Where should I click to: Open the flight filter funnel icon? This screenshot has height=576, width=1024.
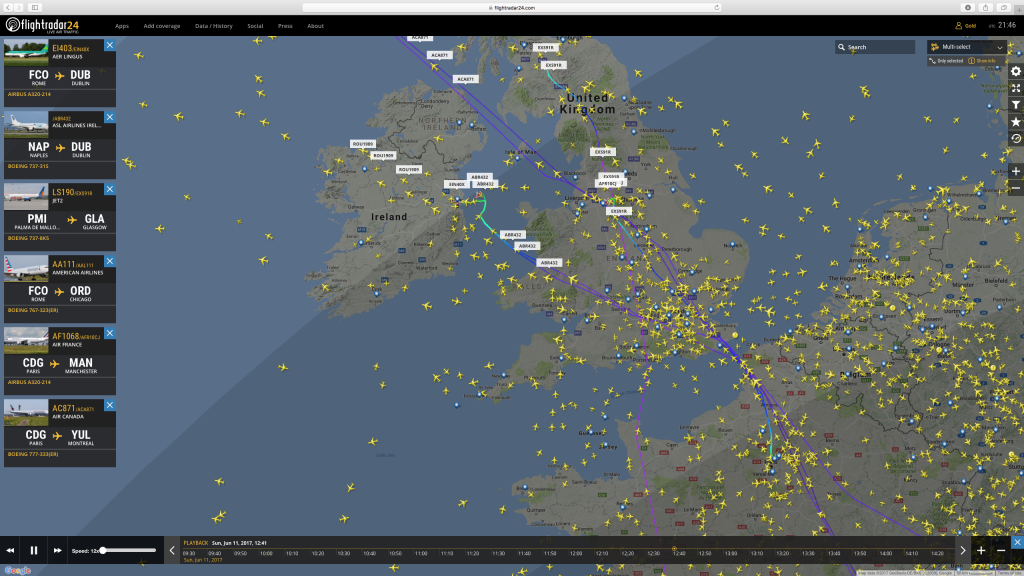coord(1016,105)
